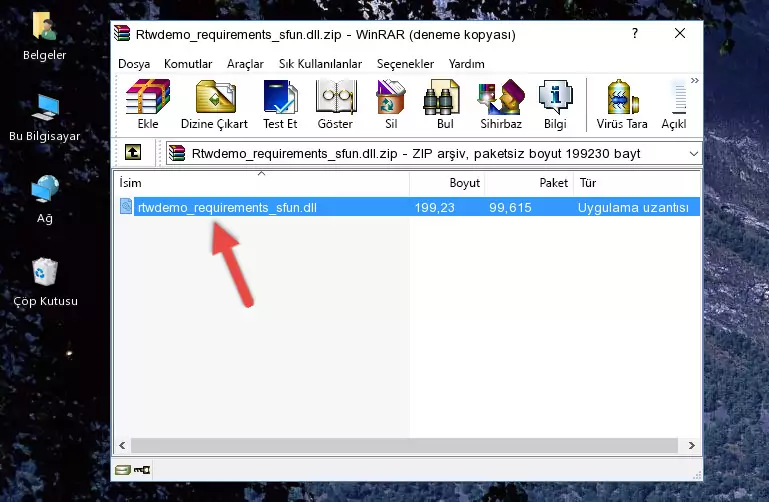
Task: Launch the Sihirbaz wizard
Action: (x=501, y=104)
